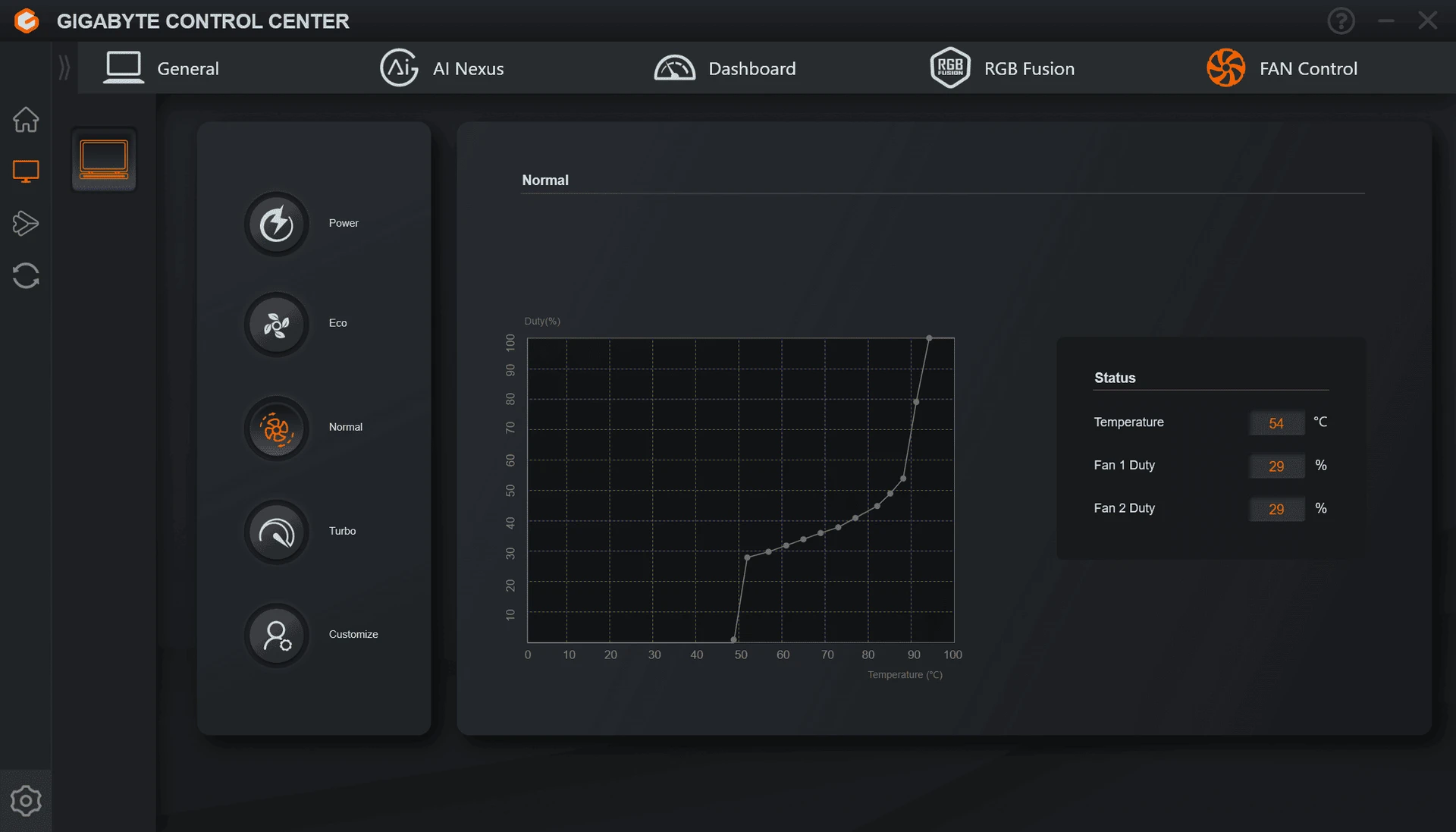Screen dimensions: 1456x832
Task: Click the curve point near 50°C, 28% duty
Action: click(747, 557)
